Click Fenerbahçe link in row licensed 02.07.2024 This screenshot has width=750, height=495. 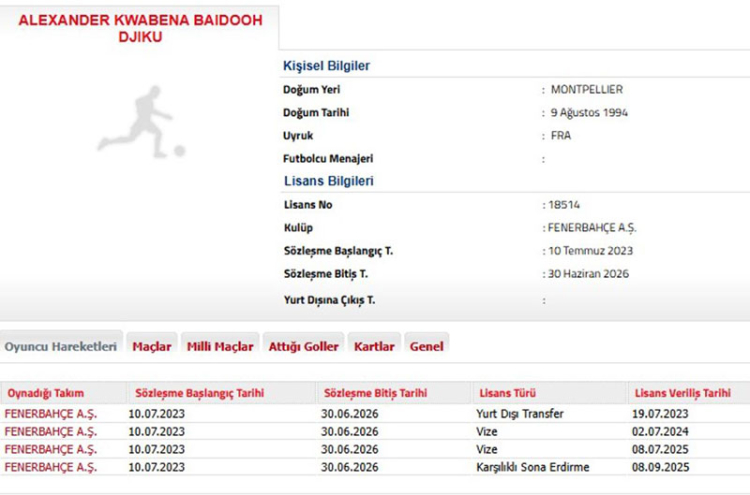point(51,432)
